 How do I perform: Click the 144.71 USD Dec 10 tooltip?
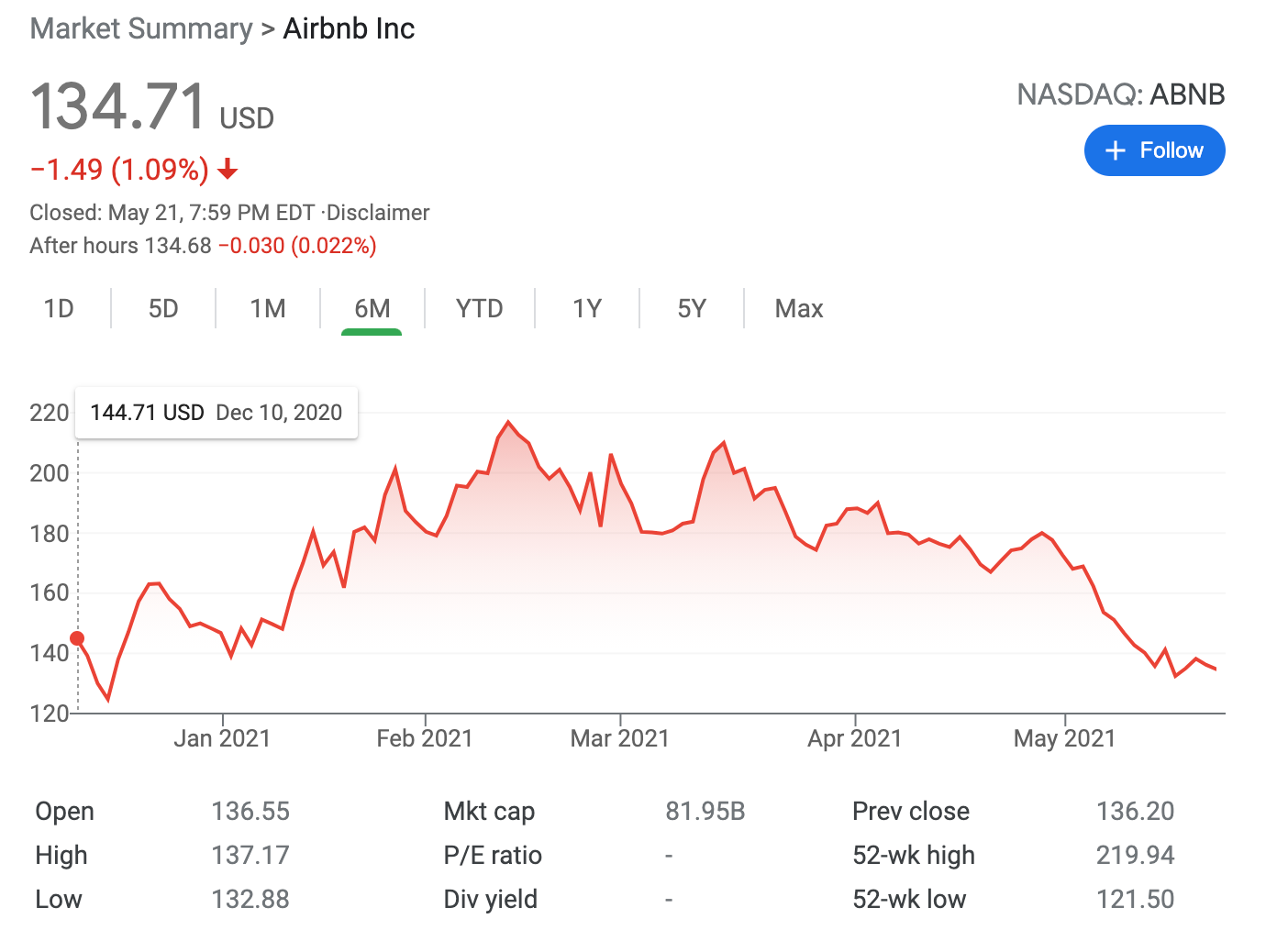coord(217,413)
